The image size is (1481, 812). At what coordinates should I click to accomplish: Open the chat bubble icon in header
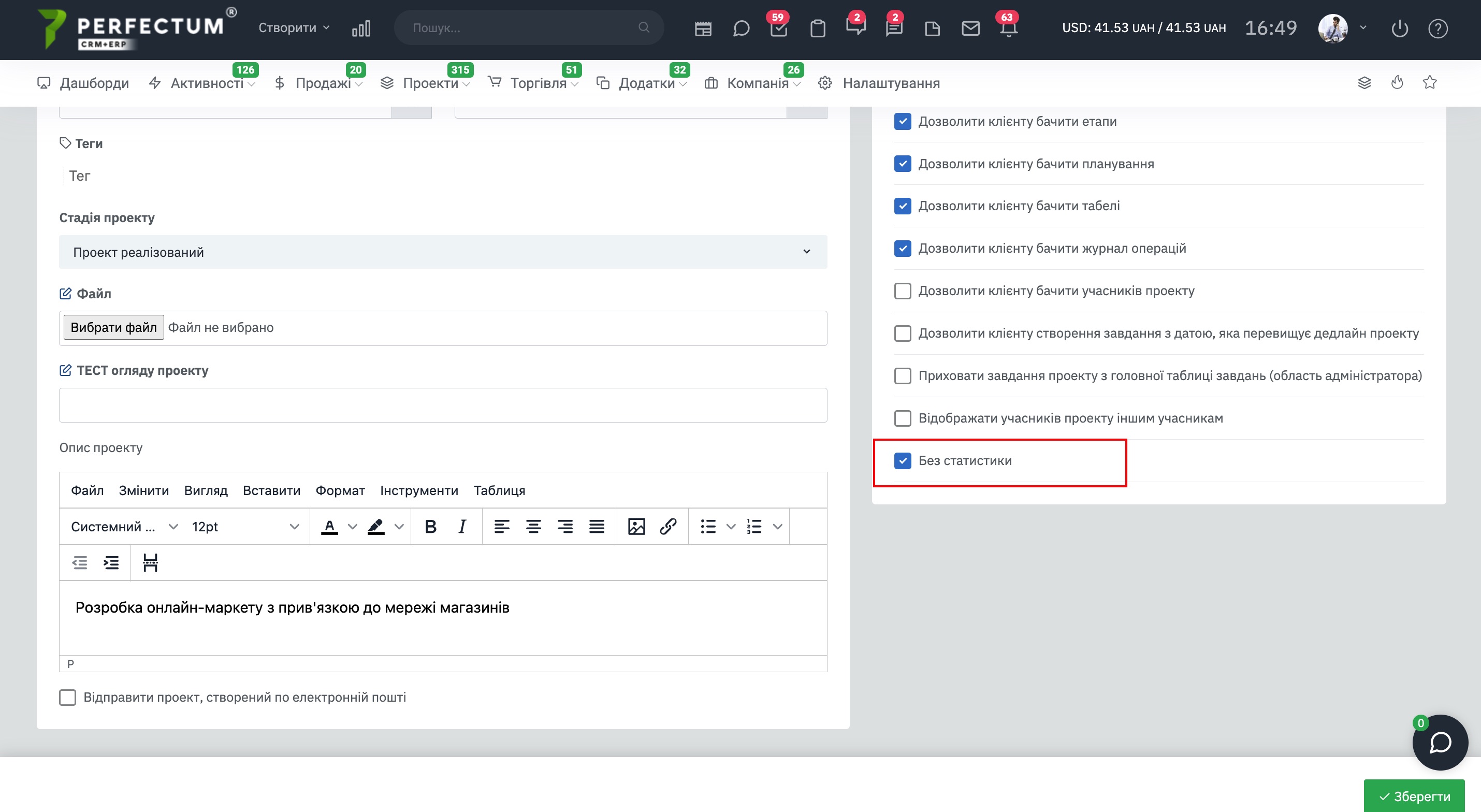point(741,28)
